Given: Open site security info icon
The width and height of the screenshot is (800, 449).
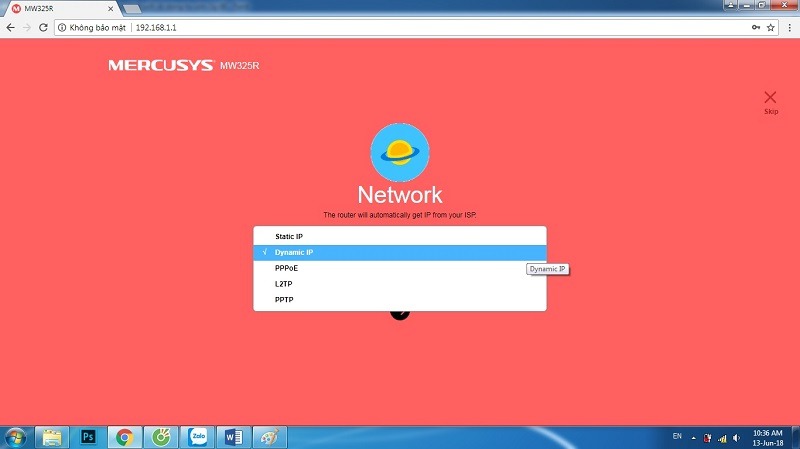Looking at the screenshot, I should tap(62, 28).
